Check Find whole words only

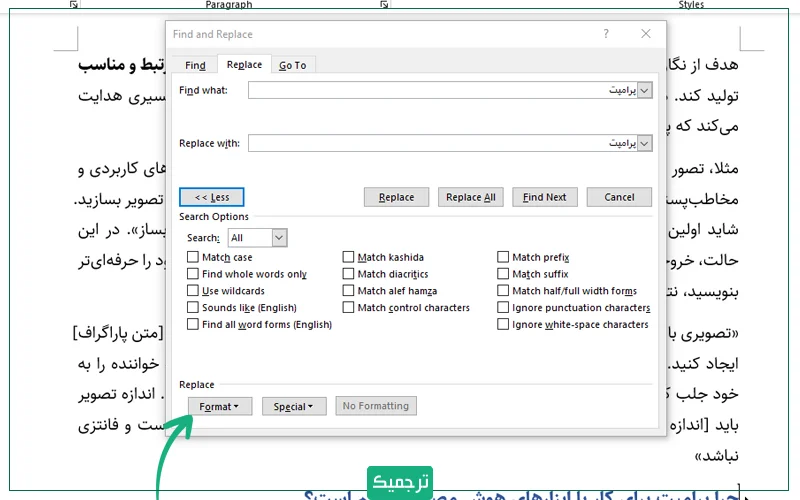(192, 274)
